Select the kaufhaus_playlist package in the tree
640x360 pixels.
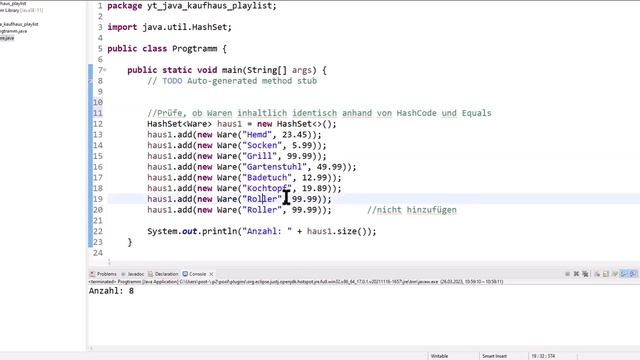point(19,24)
